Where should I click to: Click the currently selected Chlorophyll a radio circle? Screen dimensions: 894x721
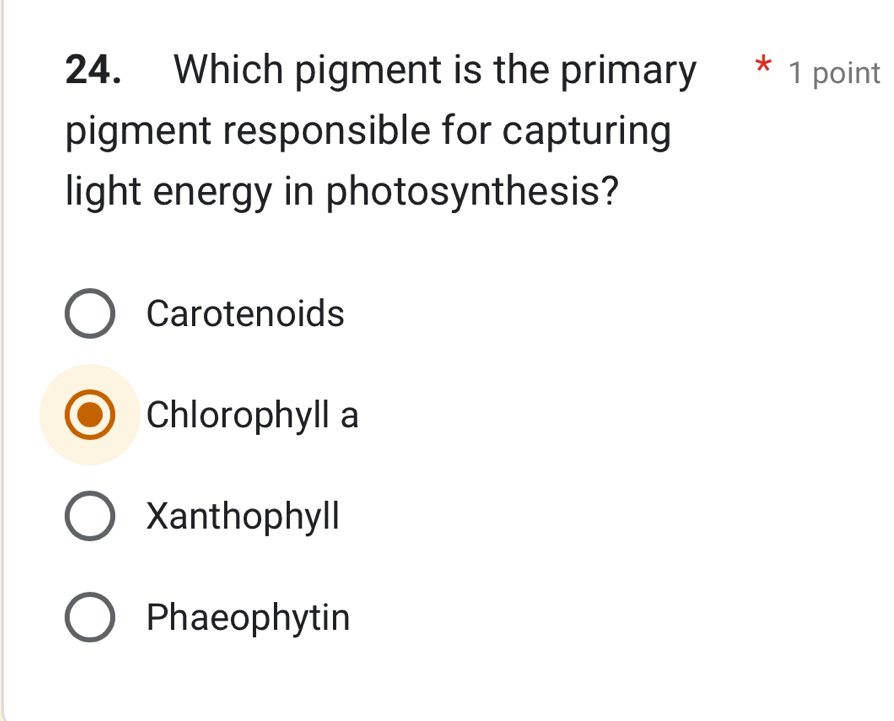(90, 414)
